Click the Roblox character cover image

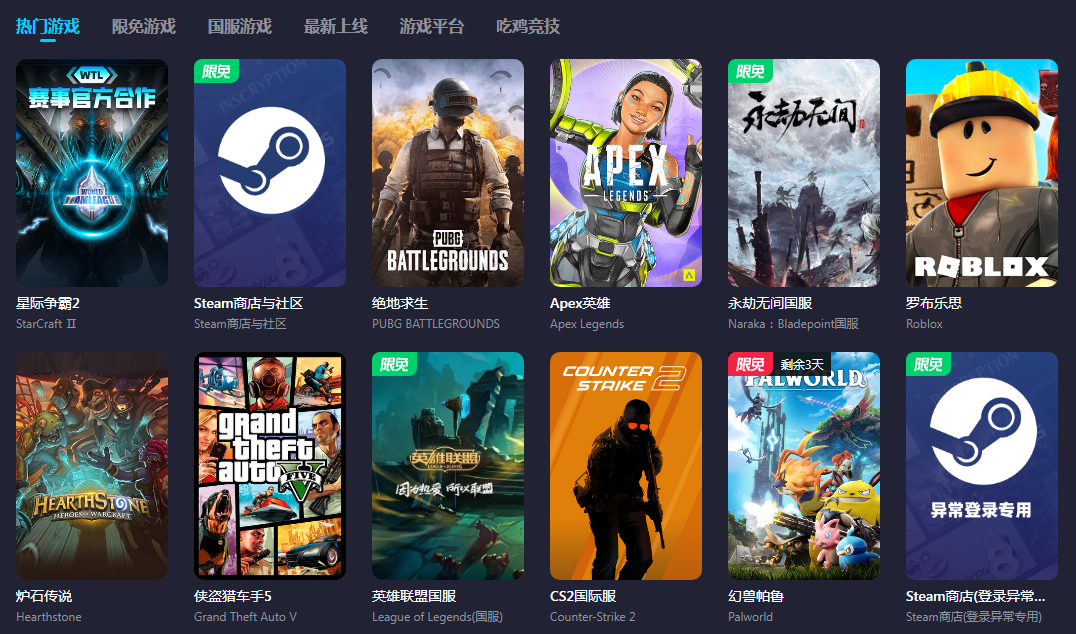click(x=982, y=173)
